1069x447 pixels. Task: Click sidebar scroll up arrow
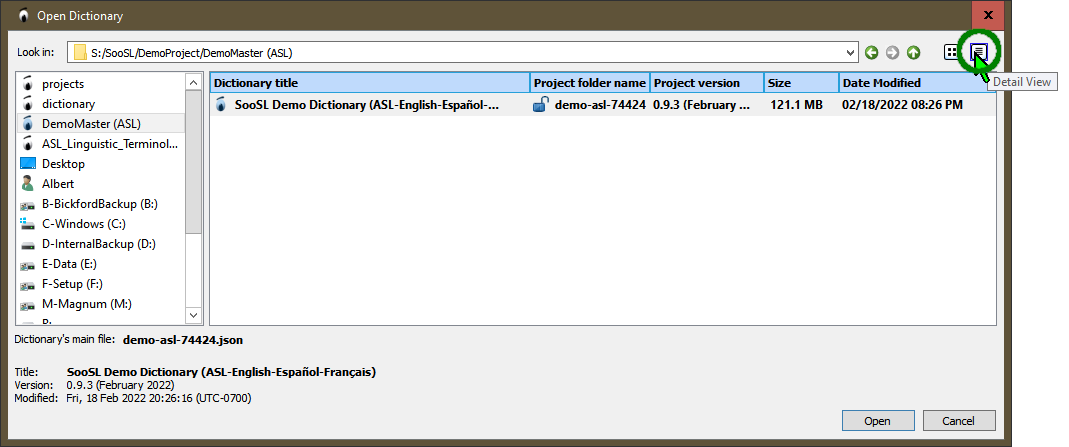point(194,83)
